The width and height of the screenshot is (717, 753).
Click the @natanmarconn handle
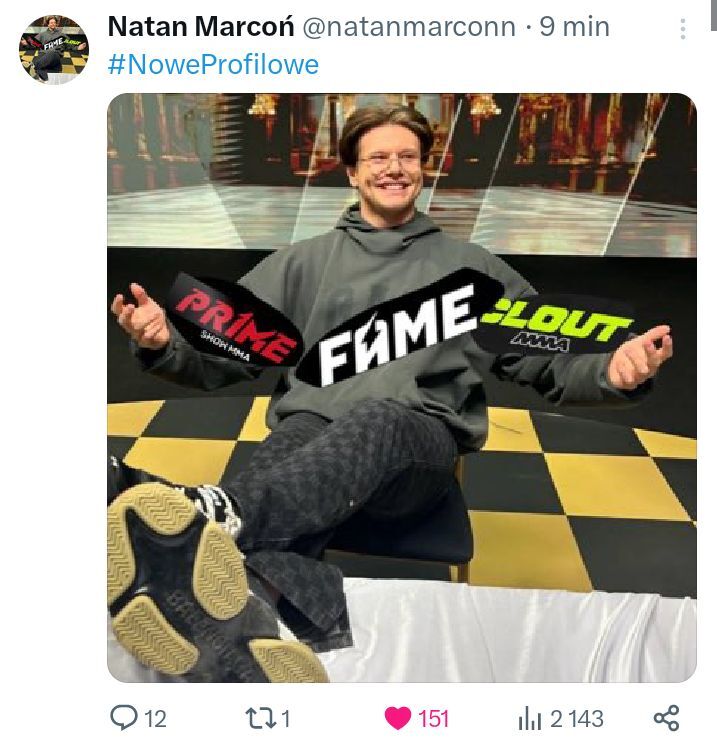point(408,27)
